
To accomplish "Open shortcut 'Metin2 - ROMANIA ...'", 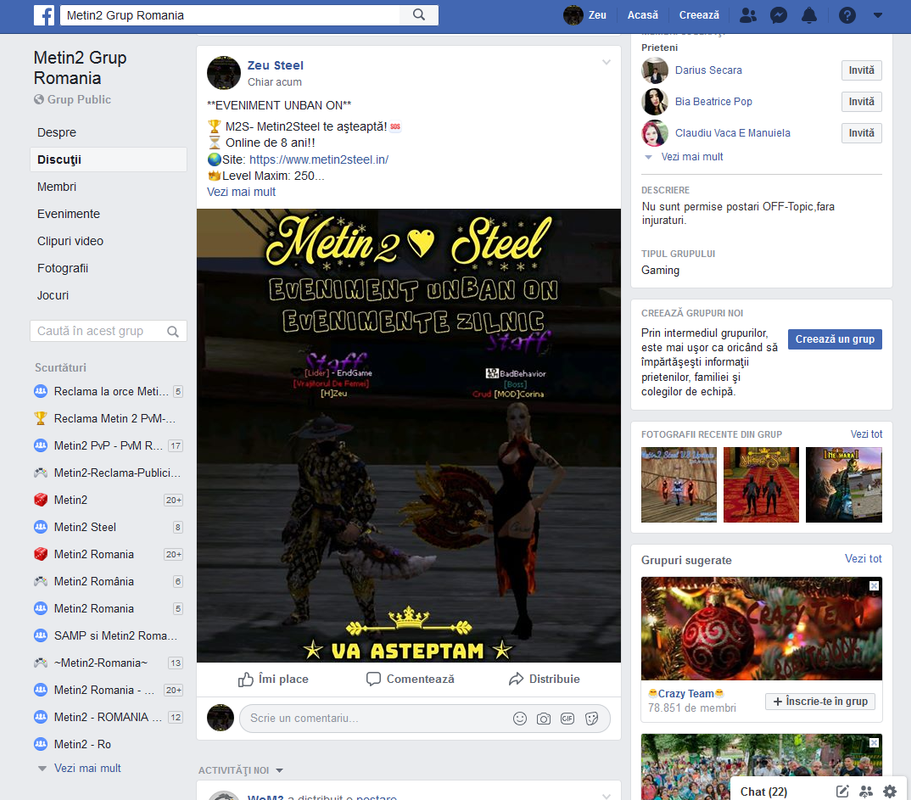I will click(x=109, y=717).
